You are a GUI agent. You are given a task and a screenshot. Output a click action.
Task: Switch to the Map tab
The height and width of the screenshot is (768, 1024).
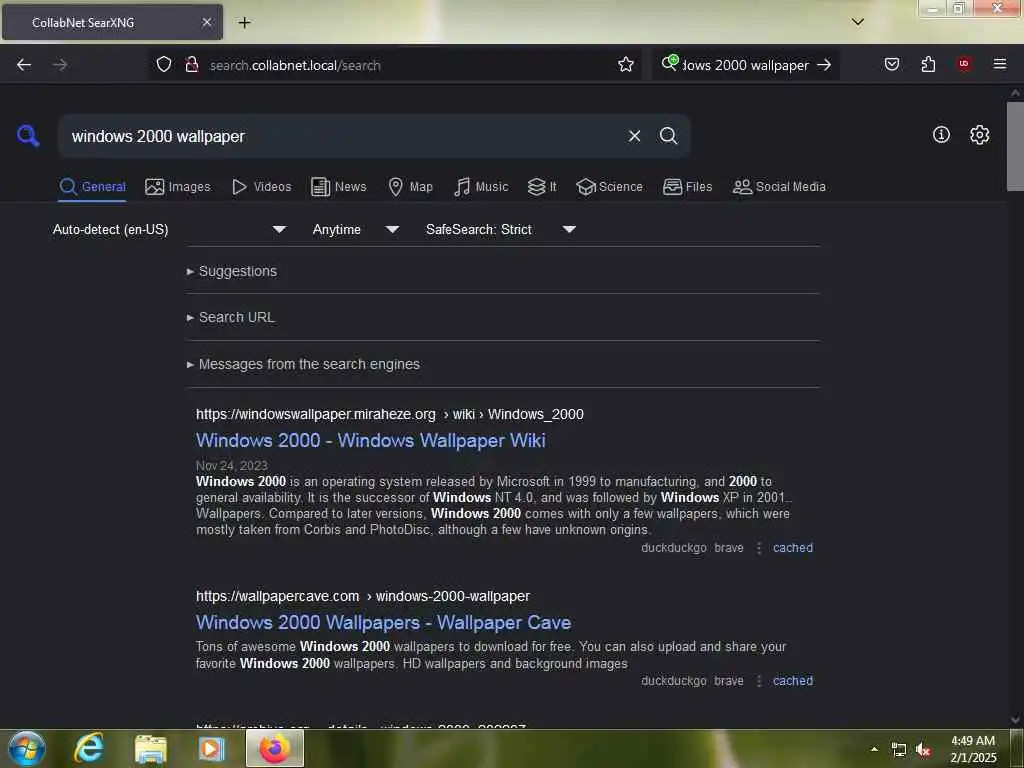tap(410, 187)
